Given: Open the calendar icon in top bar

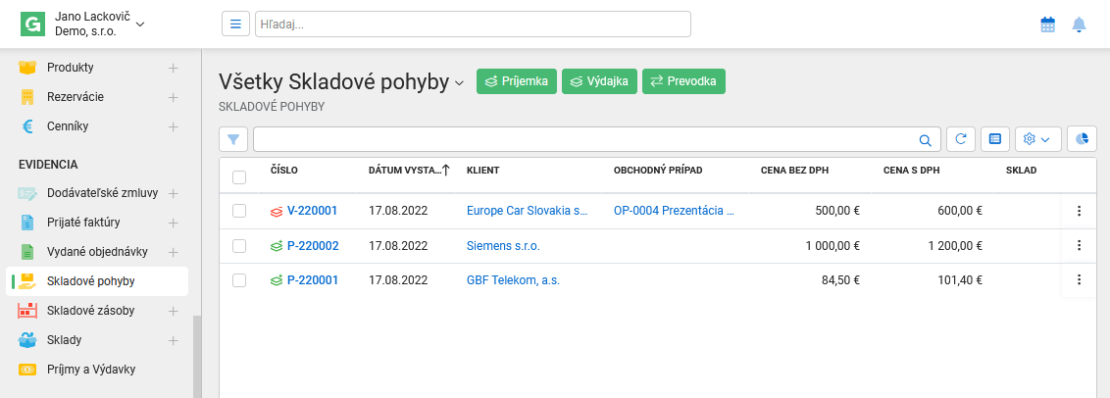Looking at the screenshot, I should (x=1047, y=25).
